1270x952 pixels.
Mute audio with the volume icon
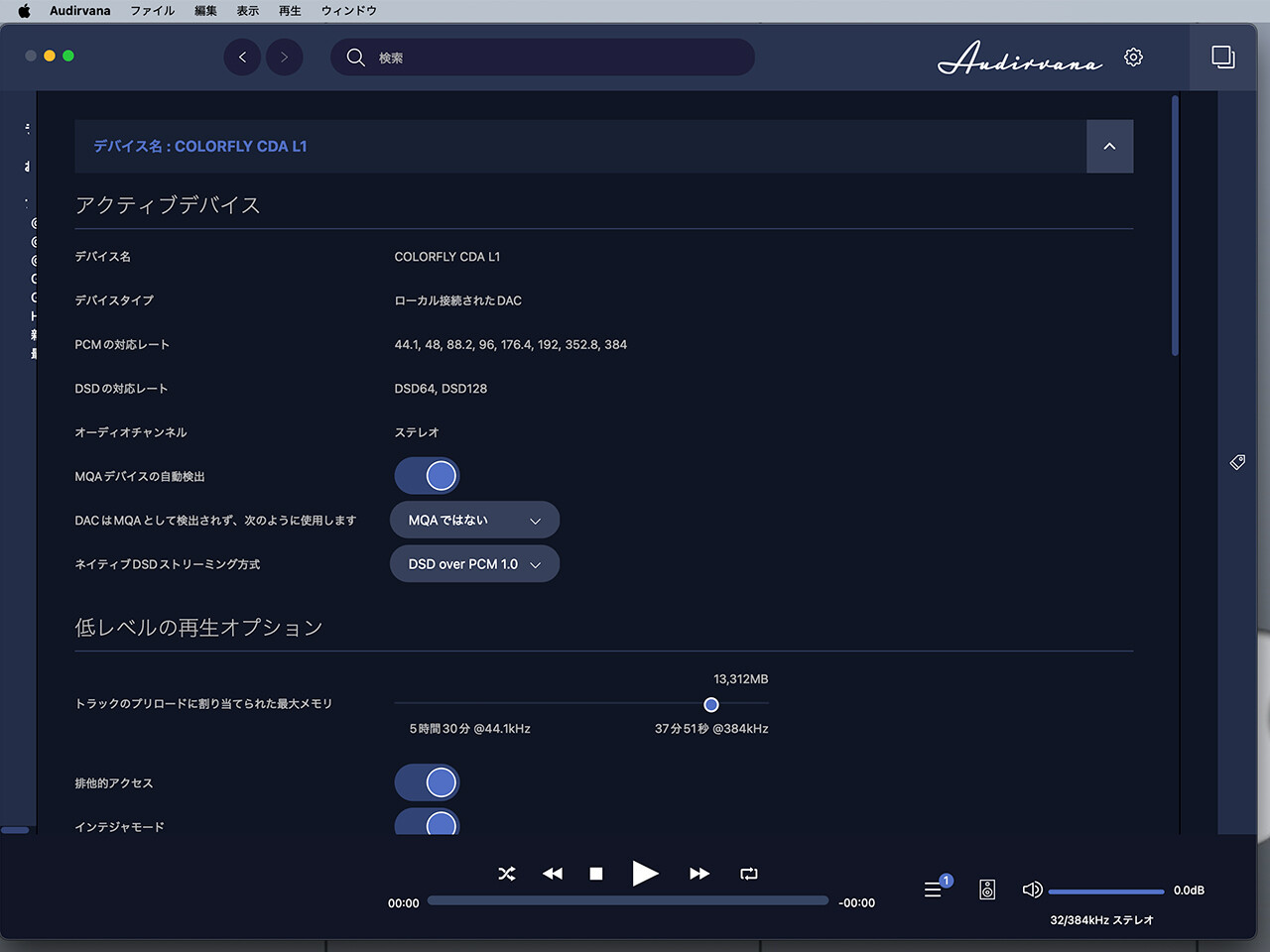1032,890
